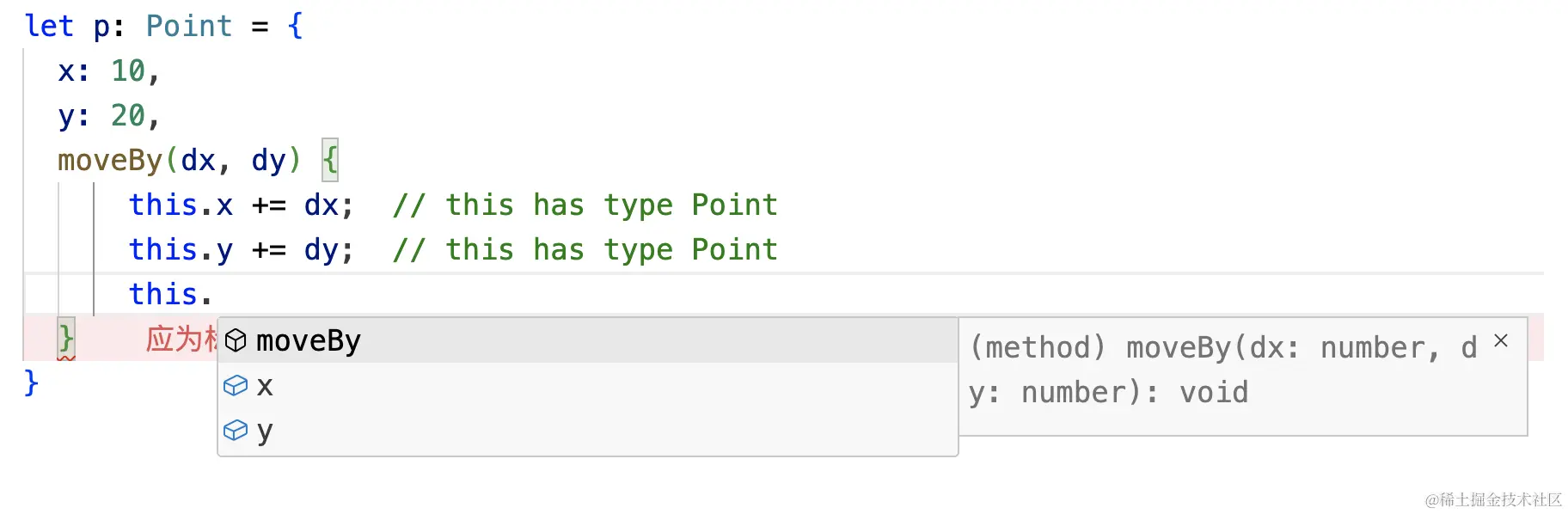
Task: Click the comment after 'this.x += dx;'
Action: [x=585, y=205]
